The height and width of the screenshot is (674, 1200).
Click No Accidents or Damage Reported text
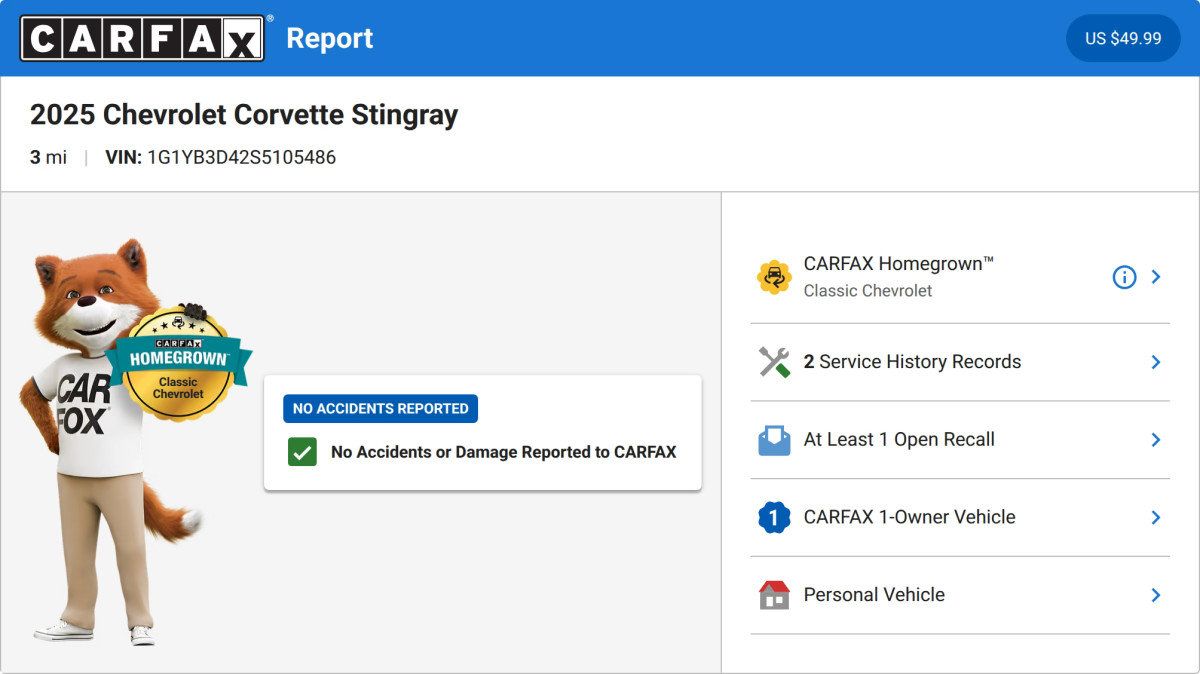[503, 452]
